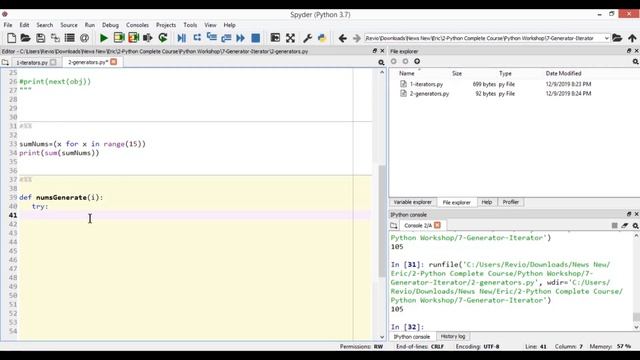Run selection or current line icon
640x360 pixels.
pyautogui.click(x=148, y=38)
